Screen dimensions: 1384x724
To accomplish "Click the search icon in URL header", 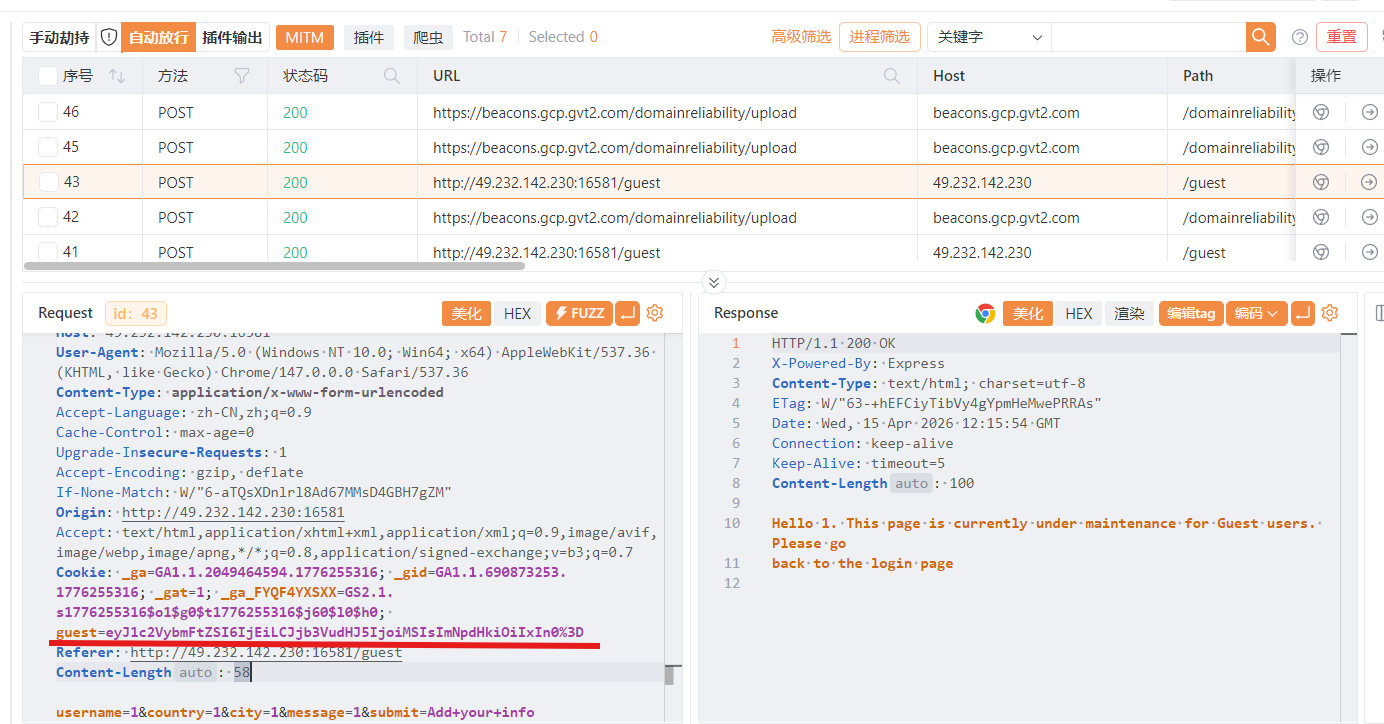I will pyautogui.click(x=892, y=76).
